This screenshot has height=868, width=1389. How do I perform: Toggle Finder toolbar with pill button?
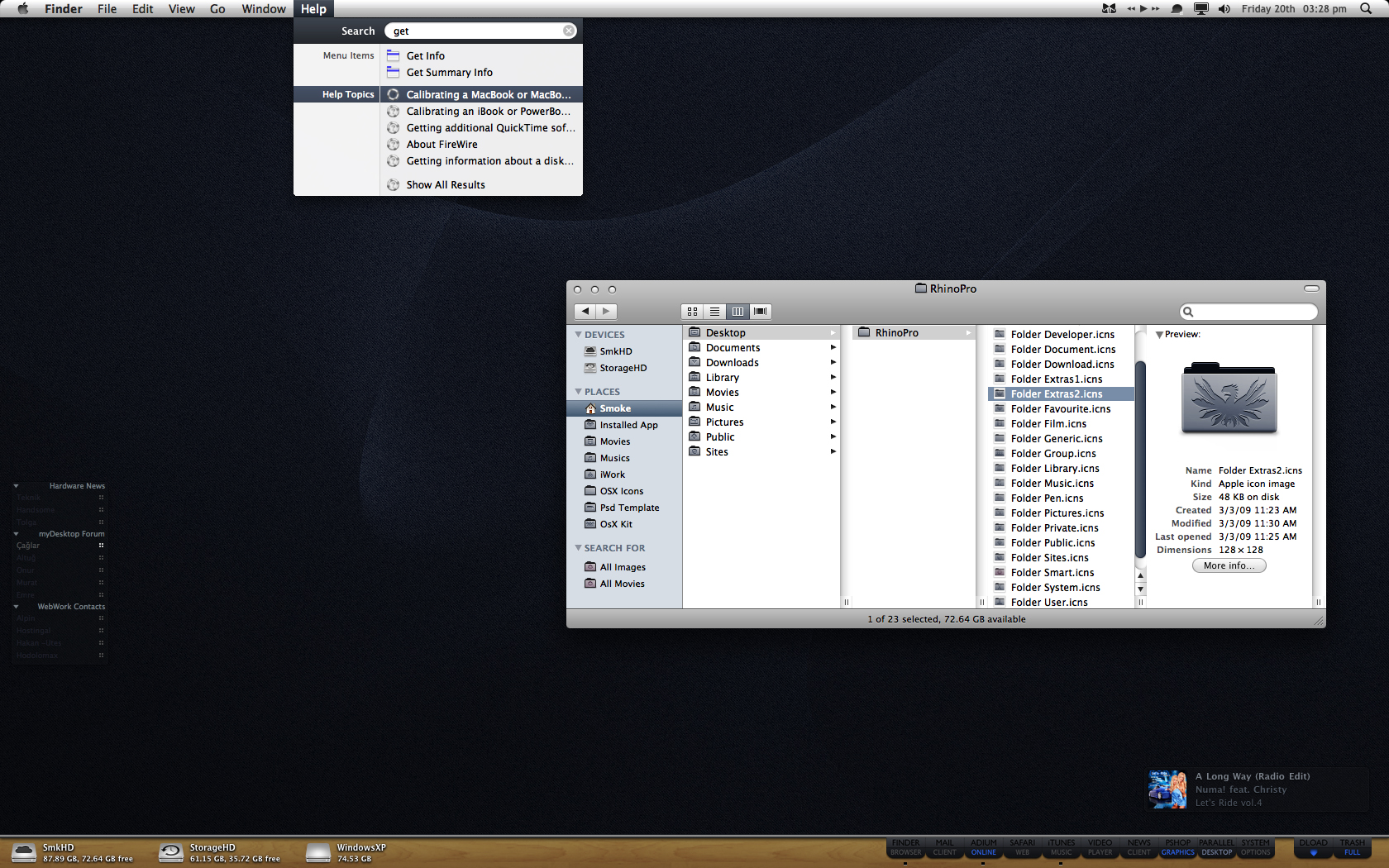1311,289
